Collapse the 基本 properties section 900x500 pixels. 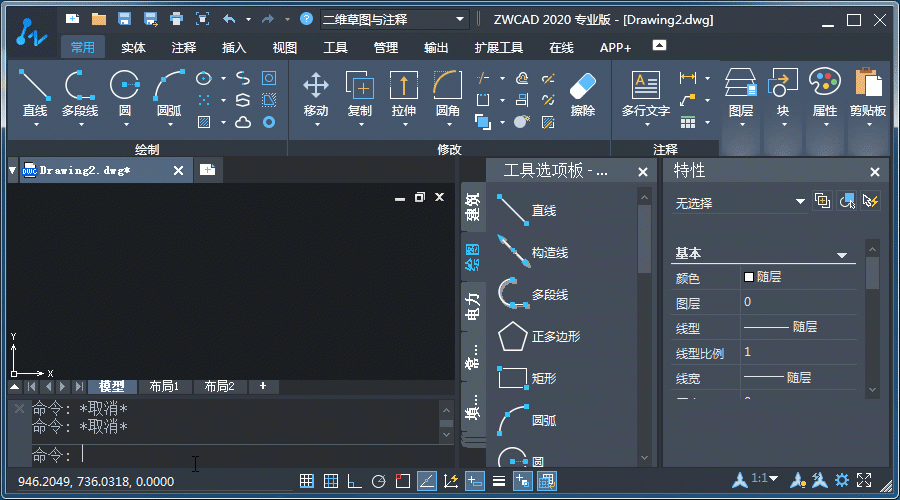[842, 254]
